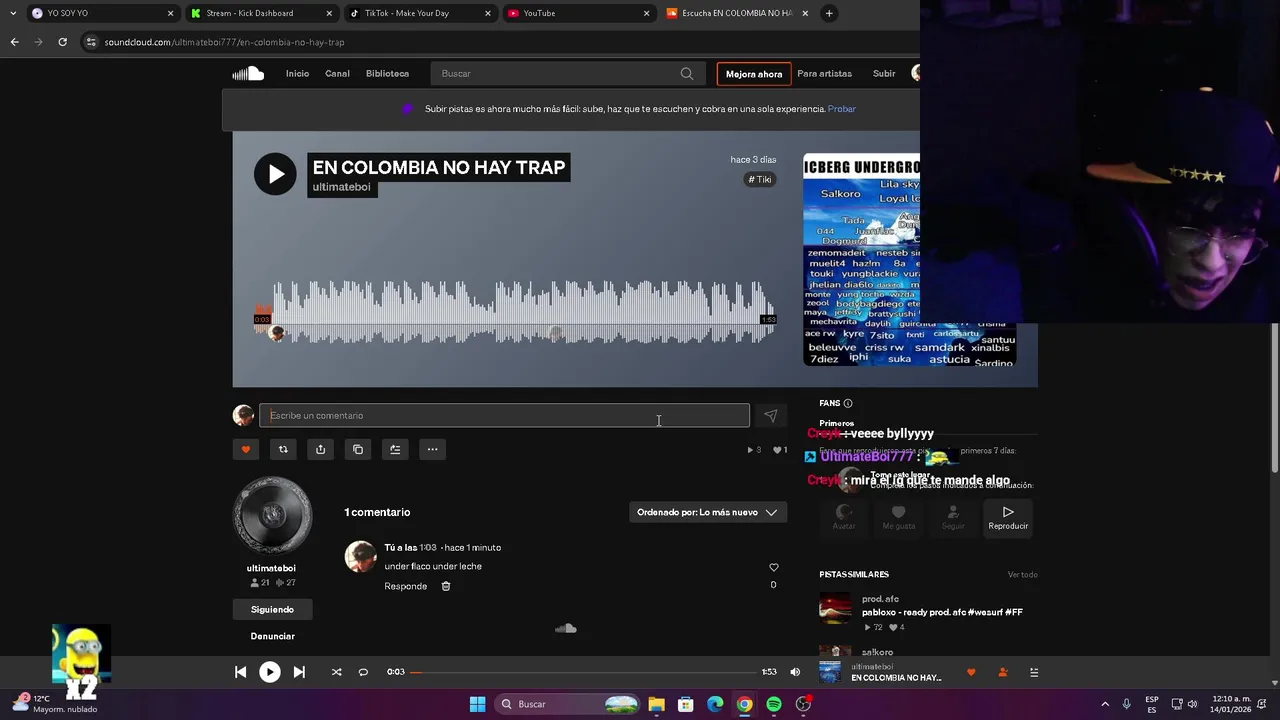Open the Inicio menu item
1280x720 pixels.
(x=297, y=73)
